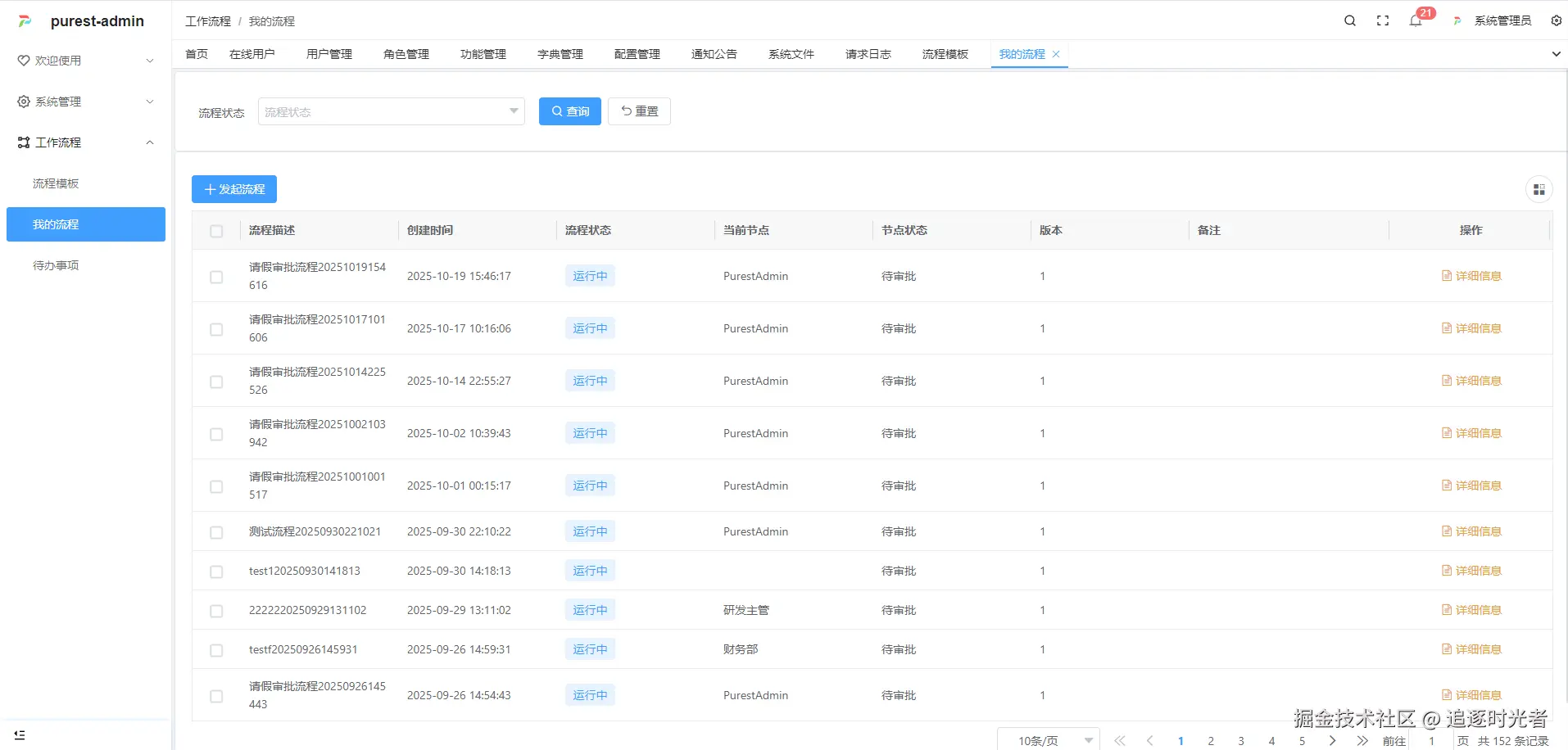
Task: Jump to first page double-arrow icon
Action: click(1120, 740)
